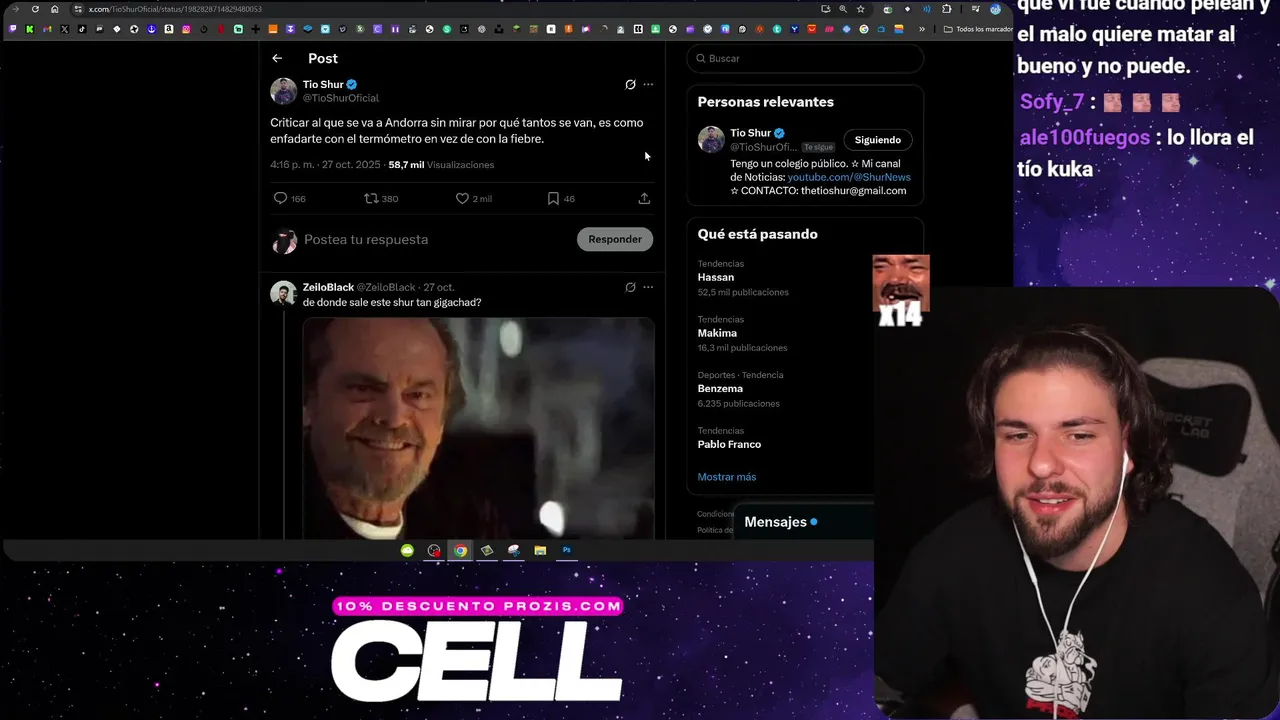The height and width of the screenshot is (720, 1280).
Task: Open more options on Tio Shur's post
Action: [648, 85]
